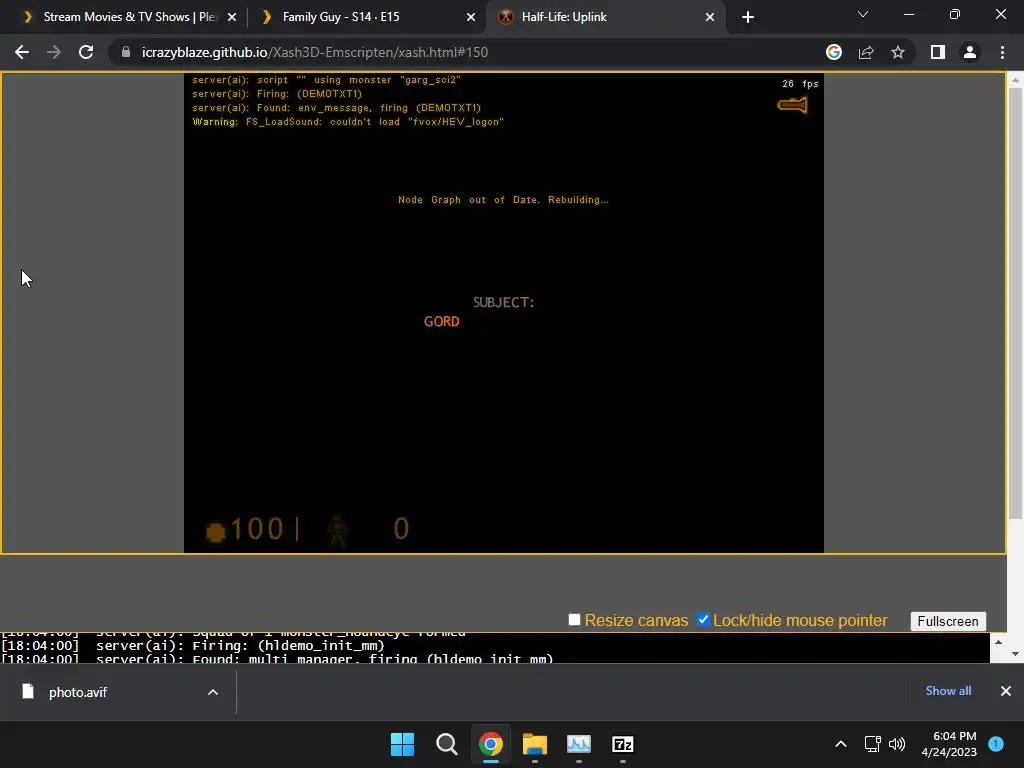Click the page's vertical scrollbar

click(1014, 304)
